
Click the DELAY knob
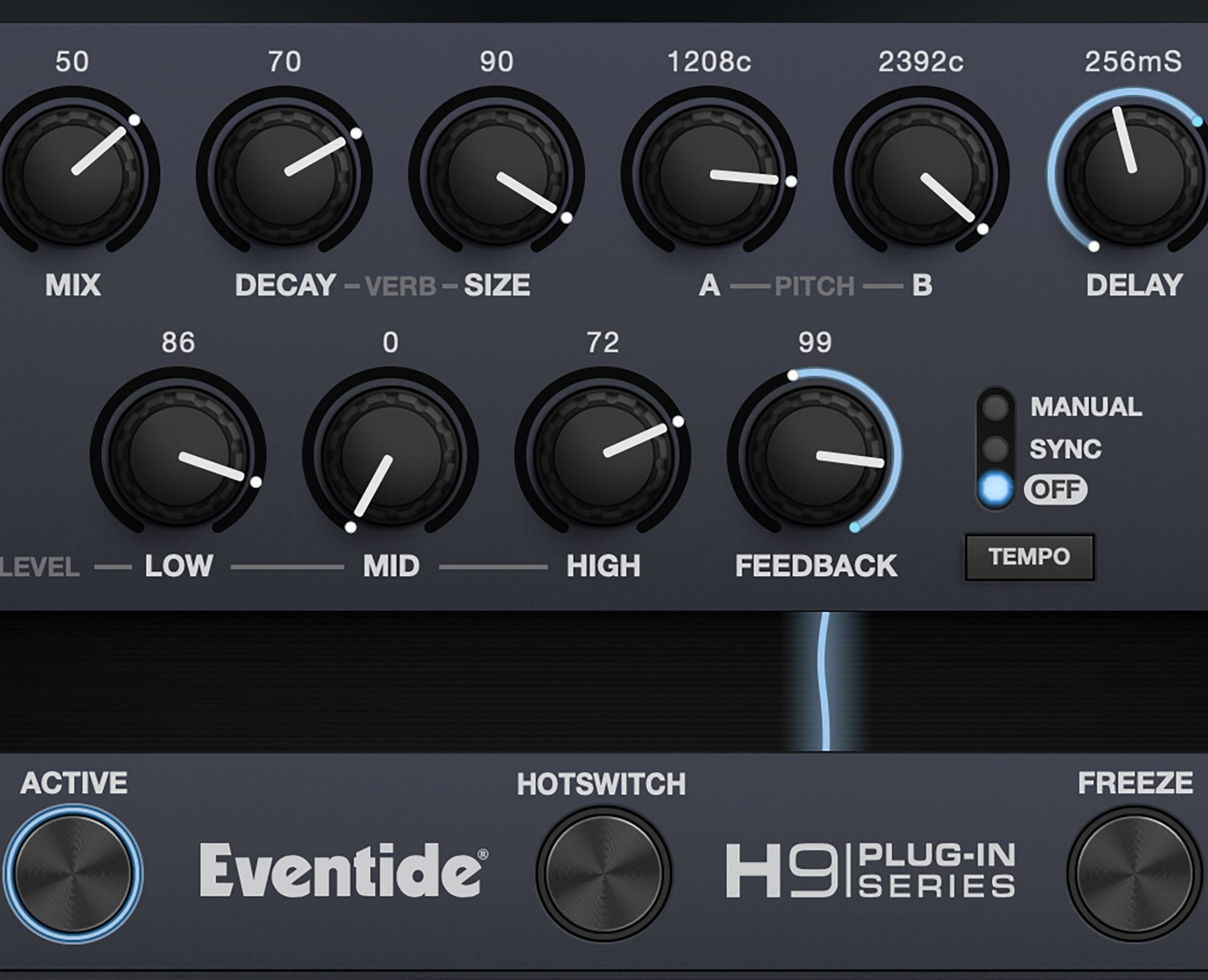tap(1132, 174)
